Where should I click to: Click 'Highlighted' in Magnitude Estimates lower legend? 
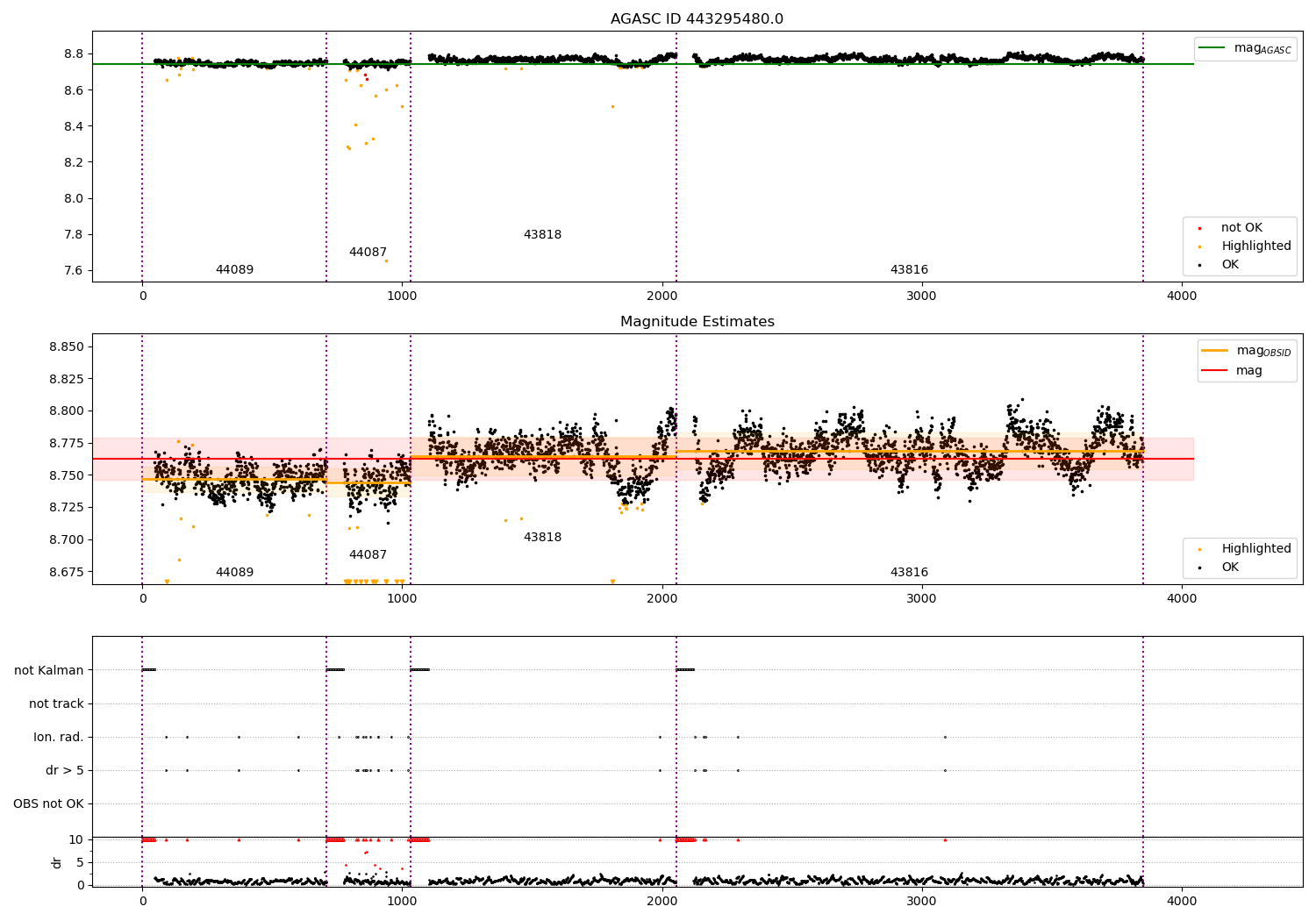tap(1255, 549)
